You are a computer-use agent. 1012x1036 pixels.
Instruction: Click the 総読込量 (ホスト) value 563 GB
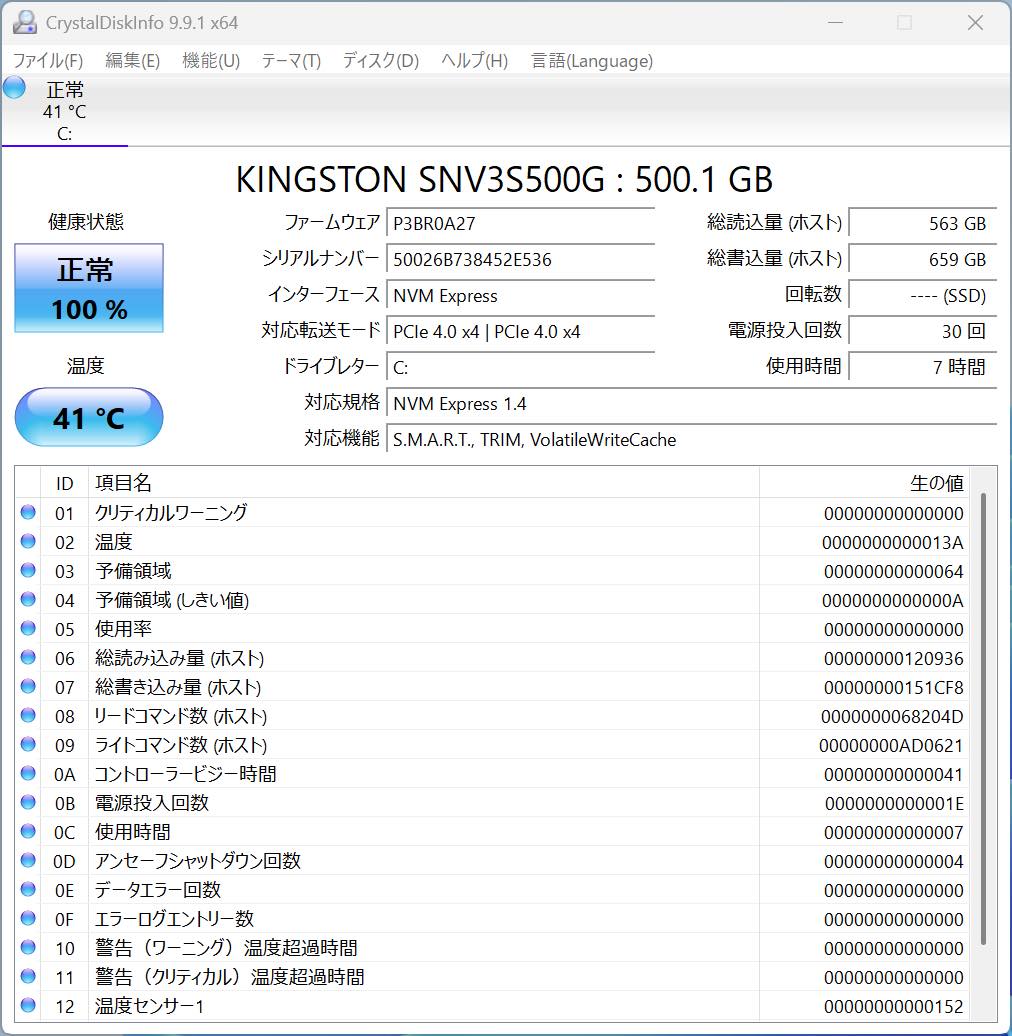pyautogui.click(x=923, y=223)
